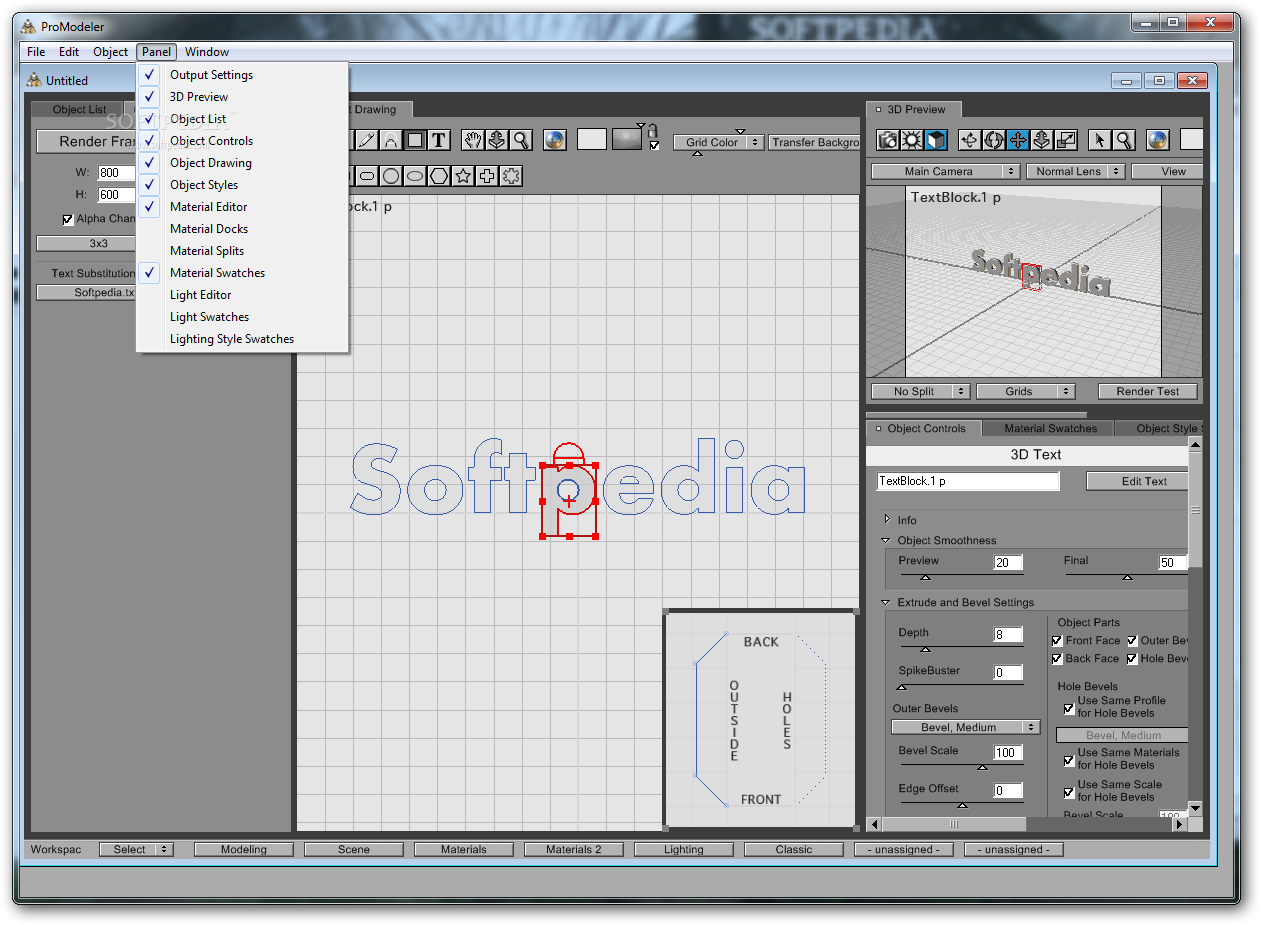1261x925 pixels.
Task: Choose the circle shape tool
Action: point(391,176)
